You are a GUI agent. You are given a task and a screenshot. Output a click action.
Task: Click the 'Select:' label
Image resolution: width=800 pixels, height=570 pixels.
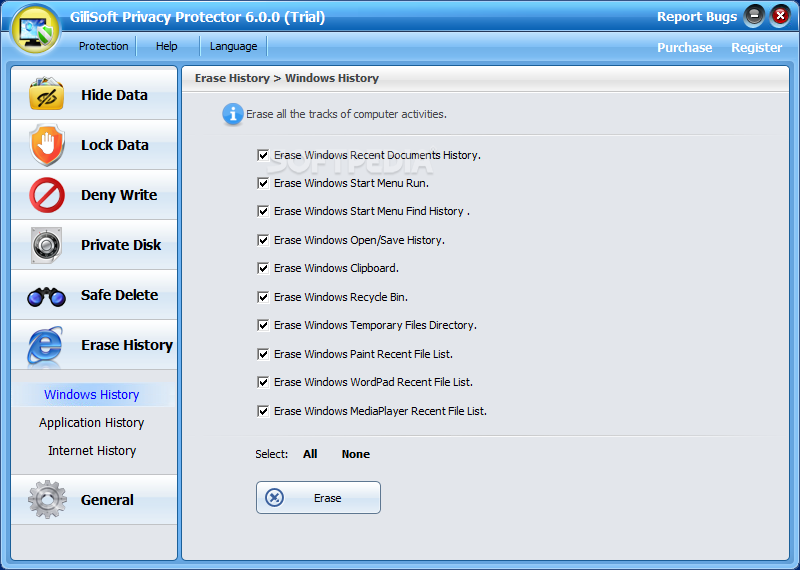tap(271, 454)
